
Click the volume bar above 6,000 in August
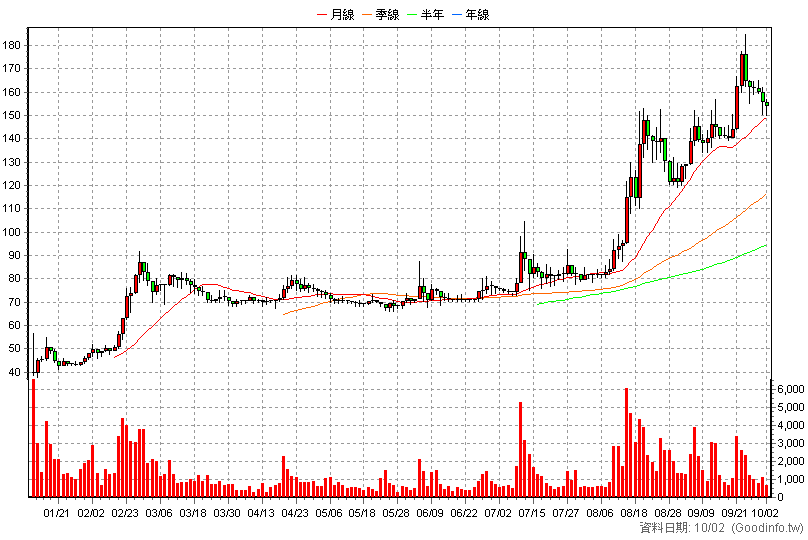[626, 443]
